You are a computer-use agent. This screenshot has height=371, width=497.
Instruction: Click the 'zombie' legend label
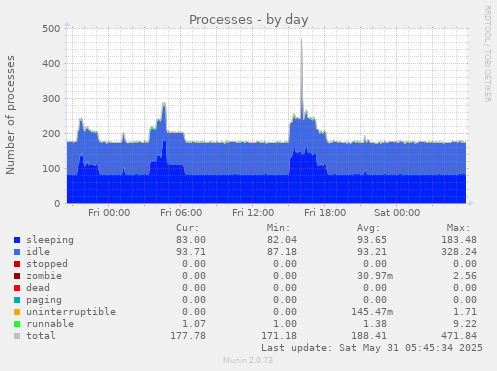coord(44,276)
